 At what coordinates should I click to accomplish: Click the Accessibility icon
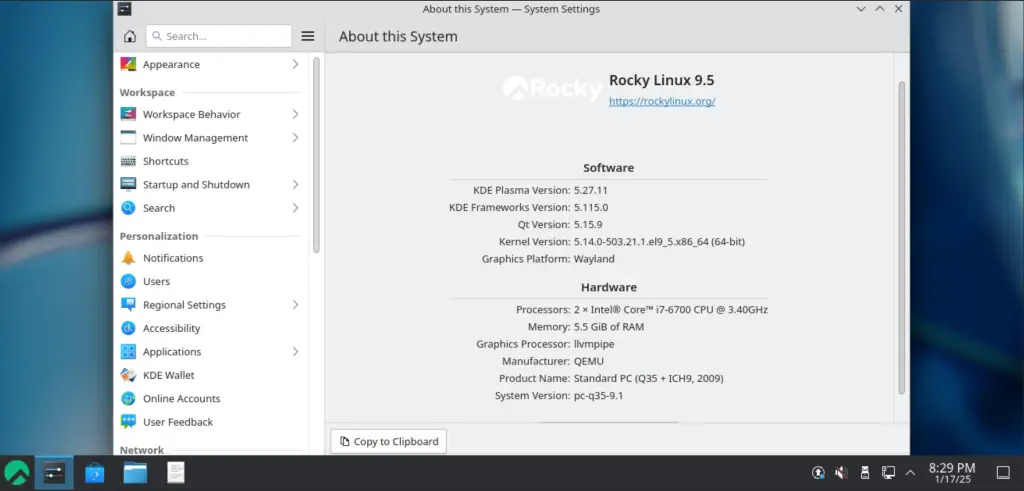pos(129,328)
